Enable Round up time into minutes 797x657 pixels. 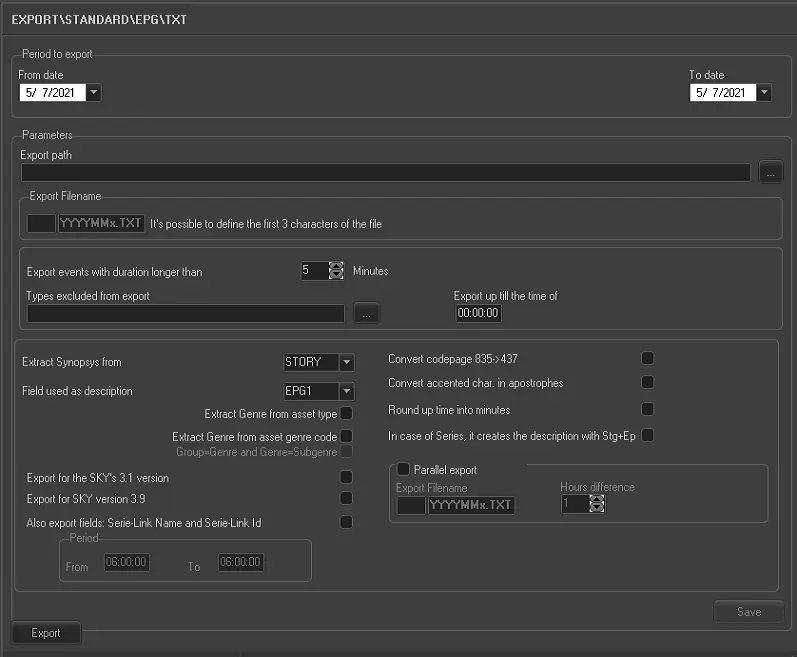pos(647,409)
